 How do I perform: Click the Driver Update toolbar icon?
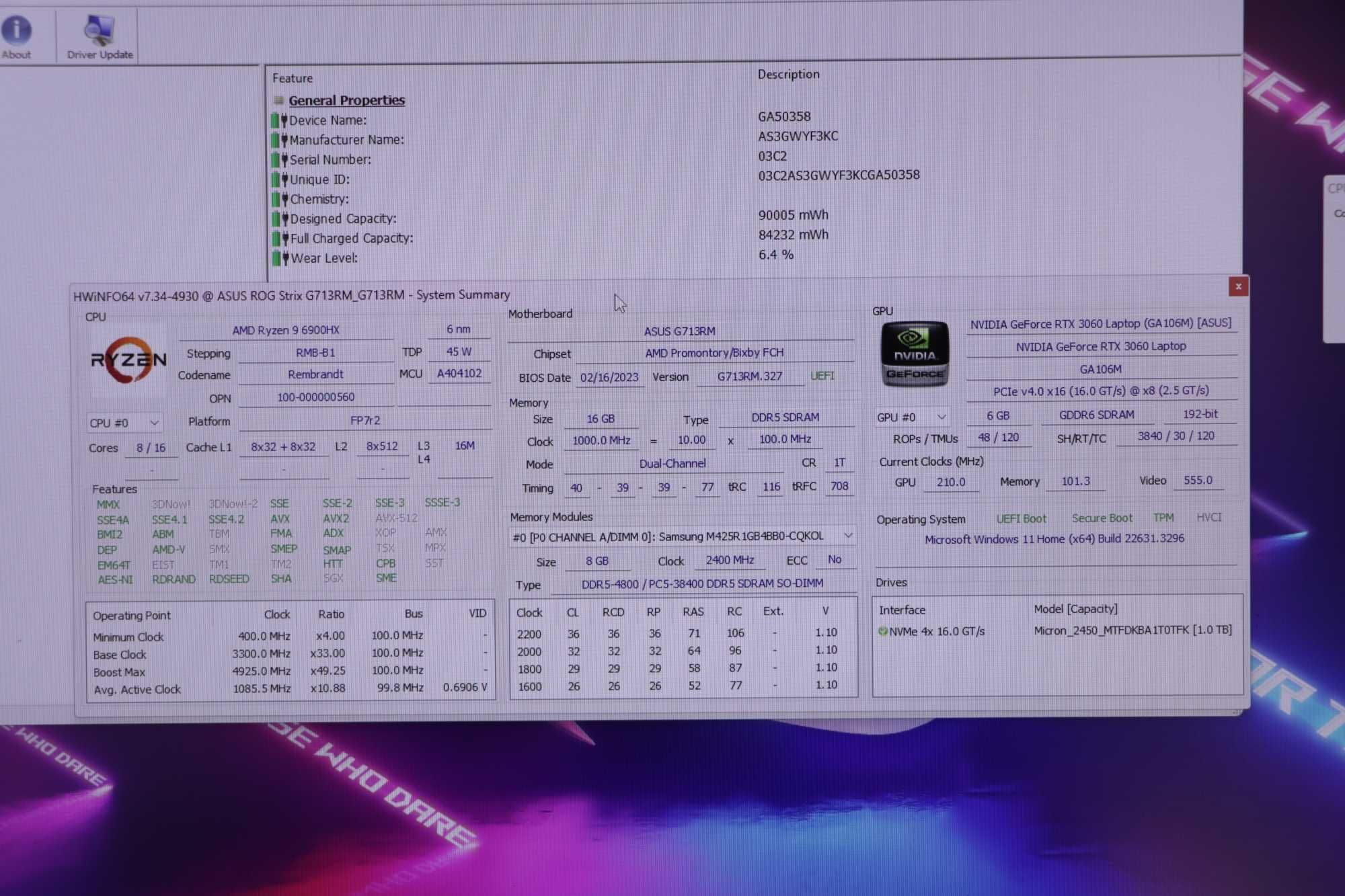pos(100,37)
